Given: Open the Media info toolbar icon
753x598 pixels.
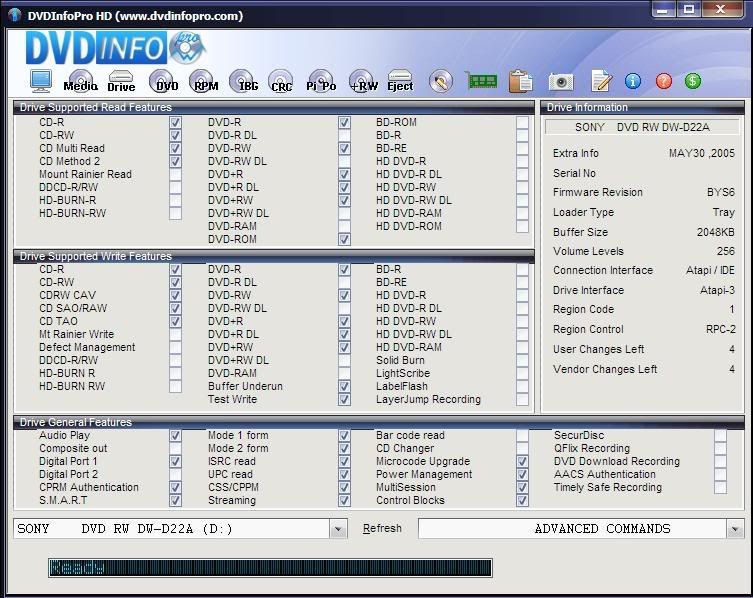Looking at the screenshot, I should click(x=81, y=80).
